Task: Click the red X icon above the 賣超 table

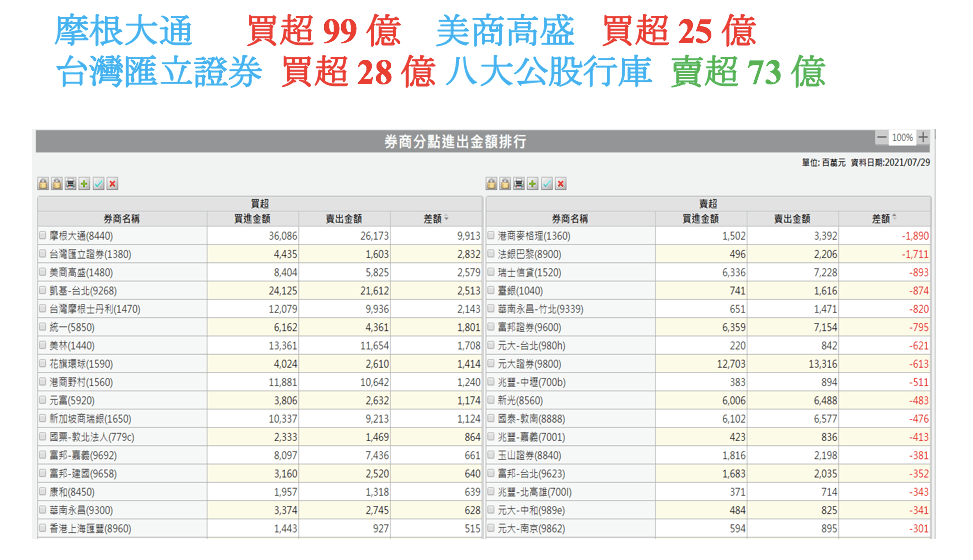Action: point(561,184)
